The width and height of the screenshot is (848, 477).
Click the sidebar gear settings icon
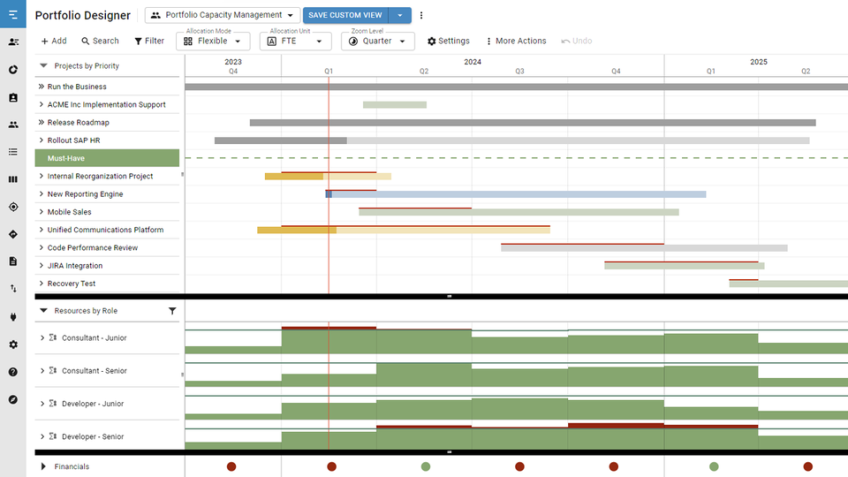tap(13, 344)
